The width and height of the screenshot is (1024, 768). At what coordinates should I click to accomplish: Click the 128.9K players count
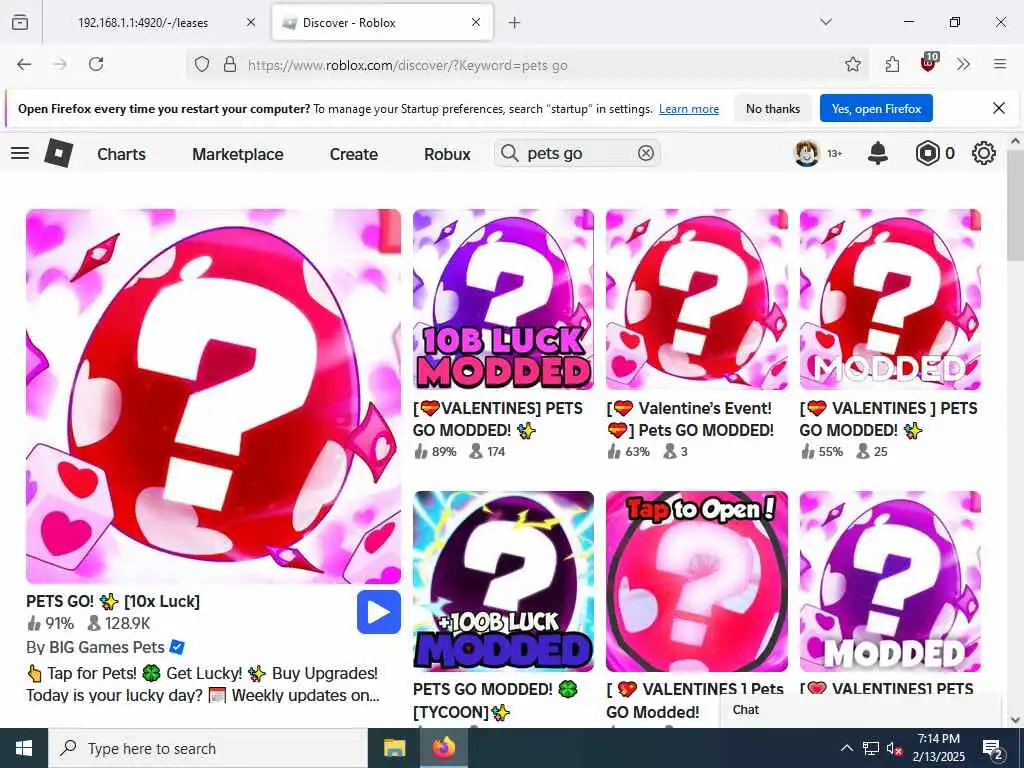[x=120, y=624]
